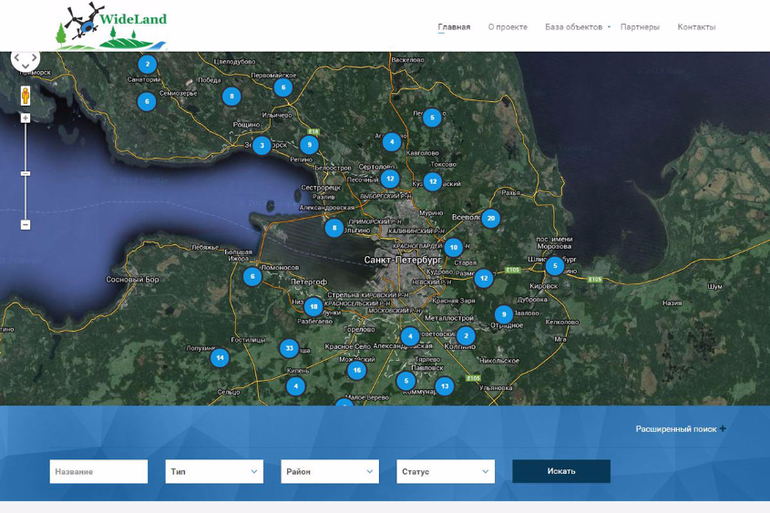Image resolution: width=770 pixels, height=513 pixels.
Task: Click the Искать search button
Action: [x=561, y=471]
